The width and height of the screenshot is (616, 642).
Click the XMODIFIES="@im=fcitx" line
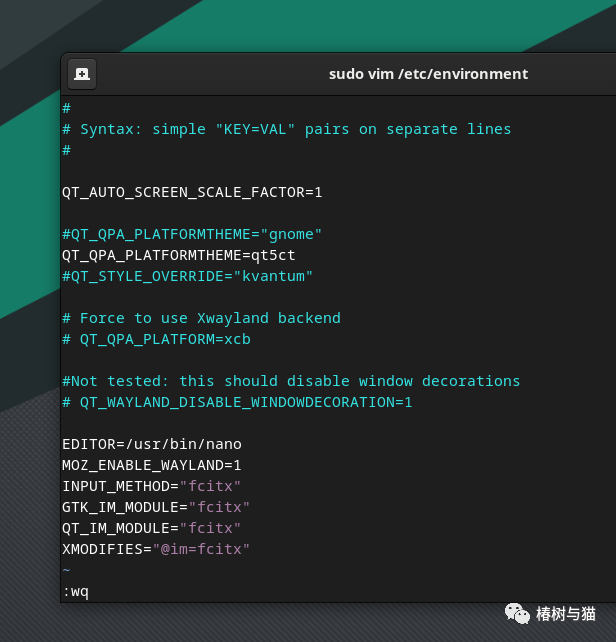[x=156, y=549]
